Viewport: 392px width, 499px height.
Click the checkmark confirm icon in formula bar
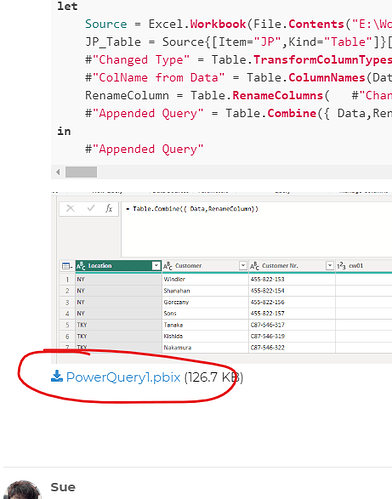point(91,209)
